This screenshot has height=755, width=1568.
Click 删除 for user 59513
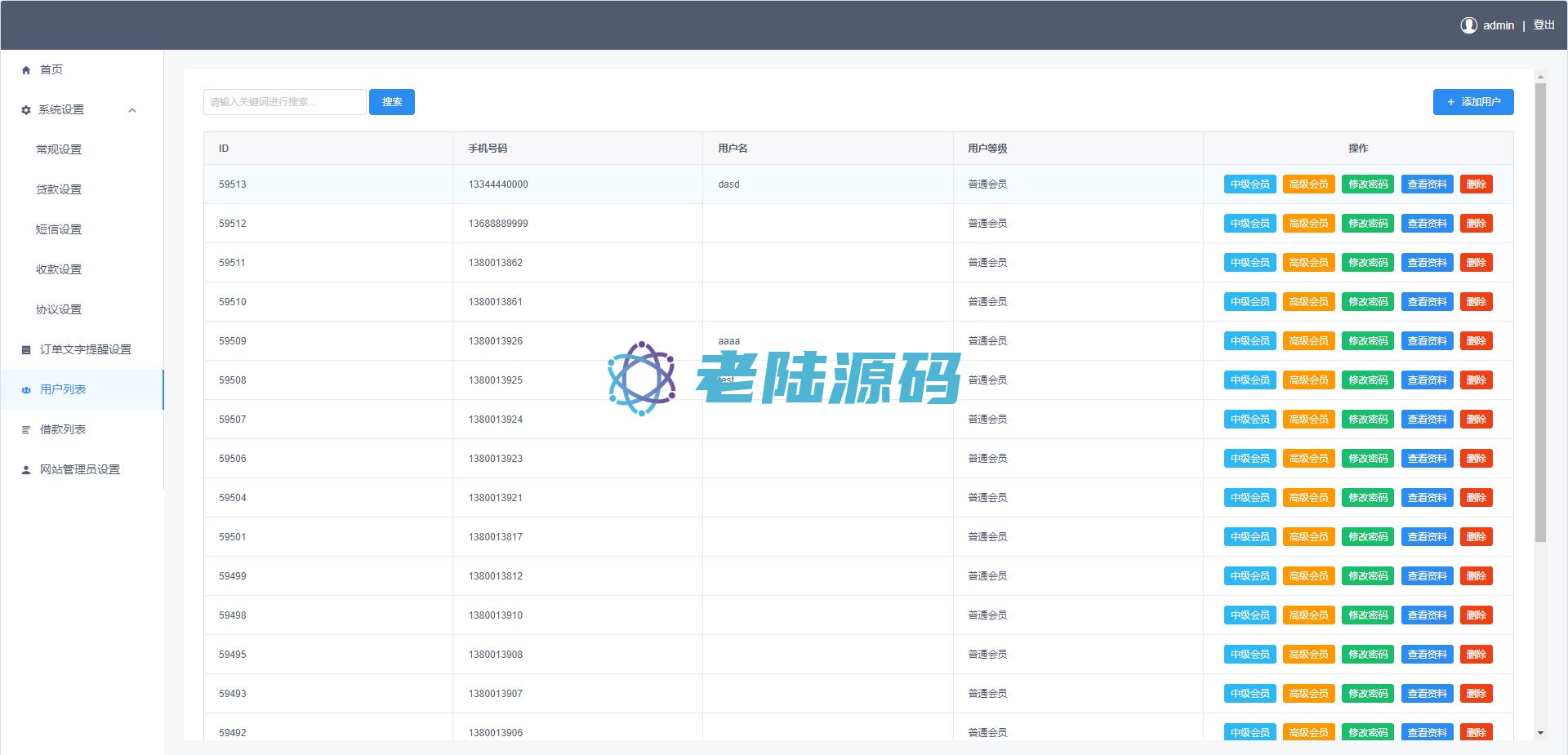point(1476,184)
